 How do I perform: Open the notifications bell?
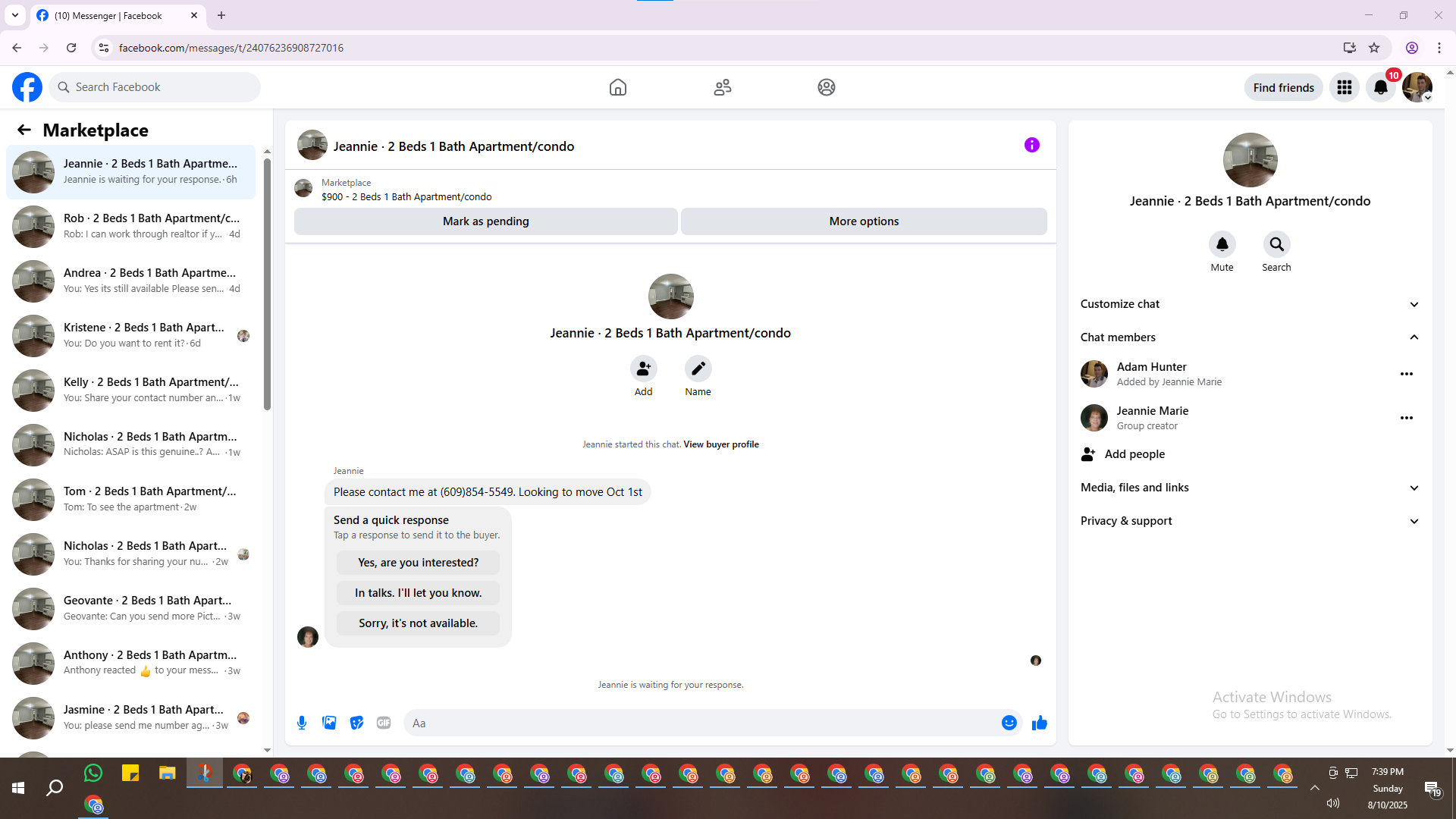point(1380,87)
